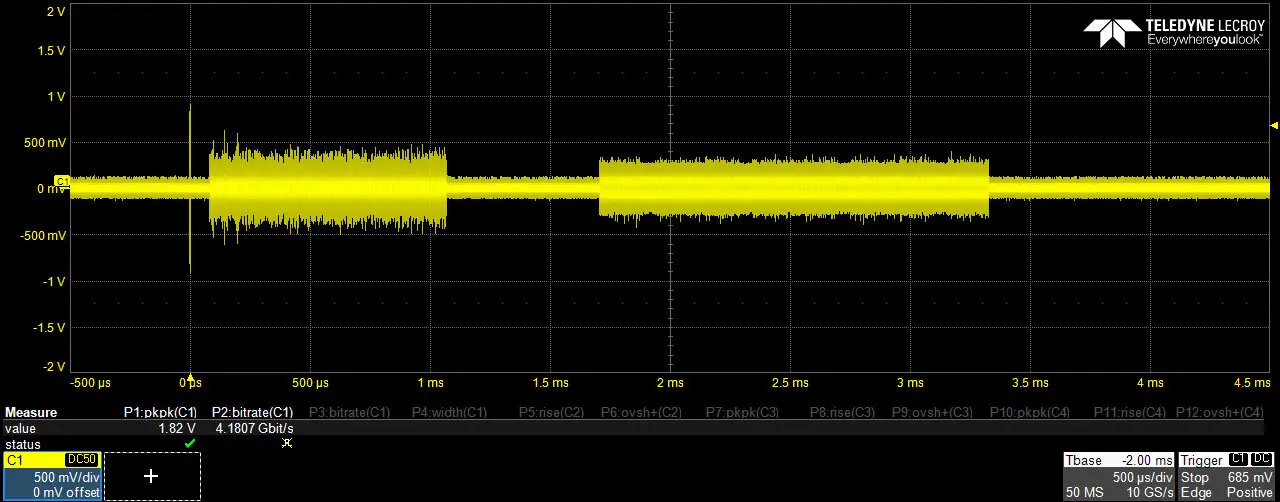Open the Trigger descriptor box

tap(1227, 476)
